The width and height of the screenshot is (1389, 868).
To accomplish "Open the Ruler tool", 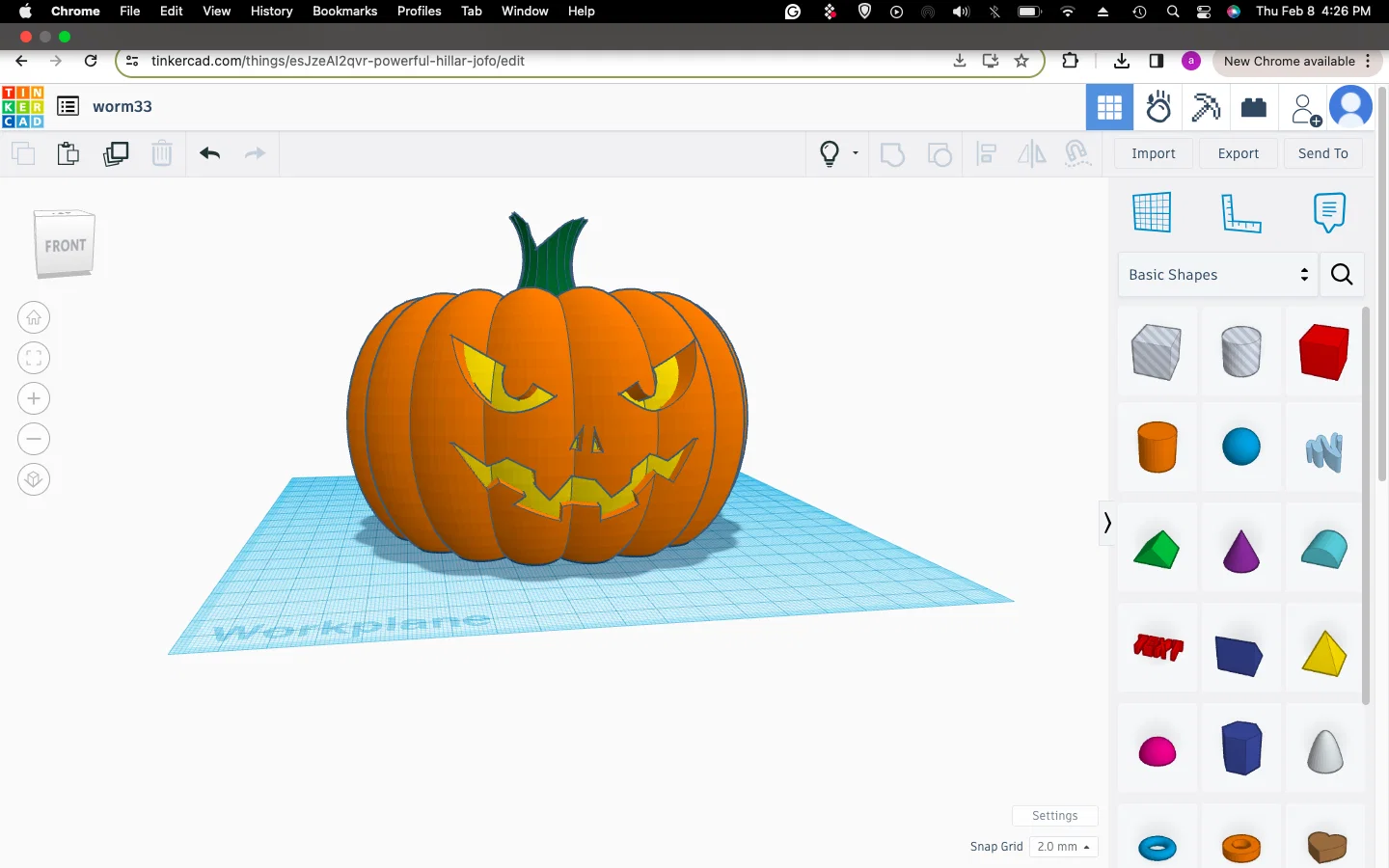I will click(x=1240, y=212).
